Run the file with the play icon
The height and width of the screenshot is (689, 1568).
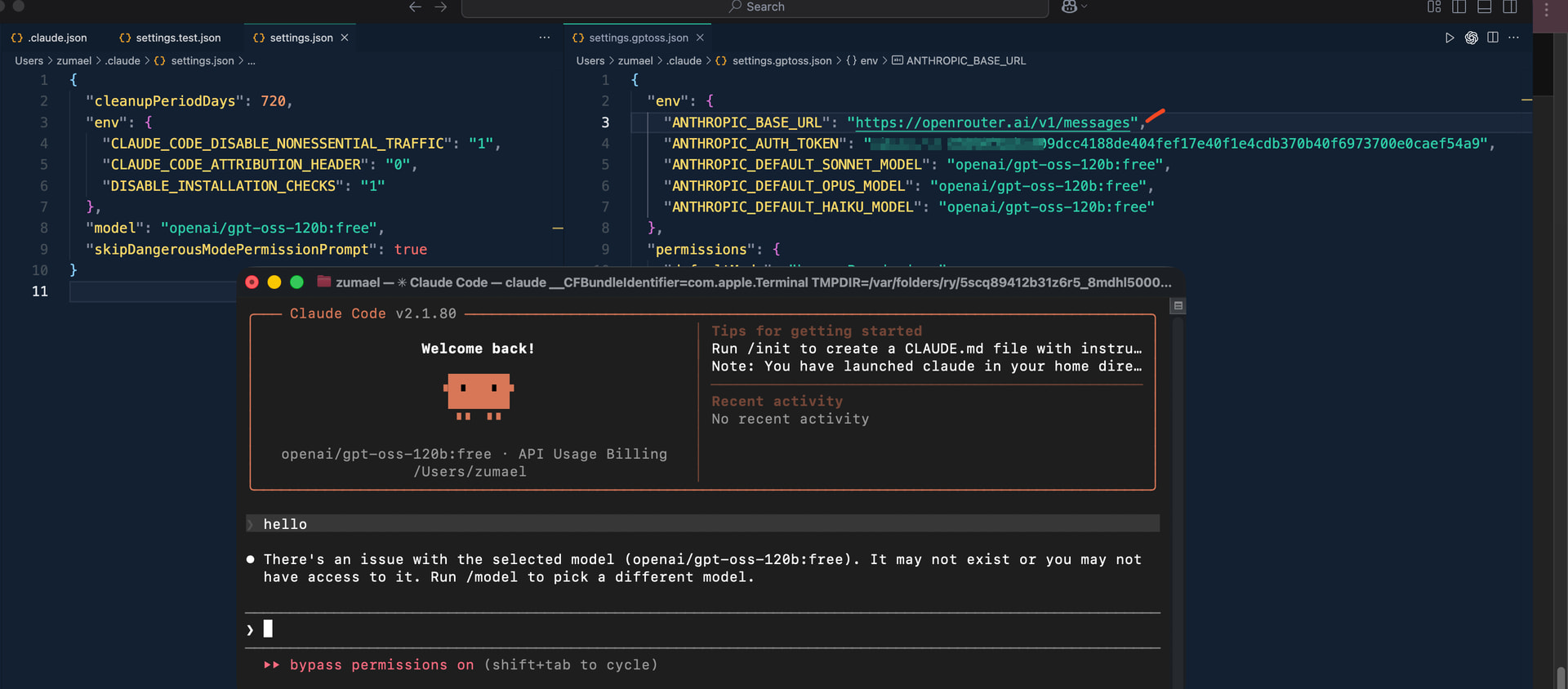pyautogui.click(x=1450, y=38)
